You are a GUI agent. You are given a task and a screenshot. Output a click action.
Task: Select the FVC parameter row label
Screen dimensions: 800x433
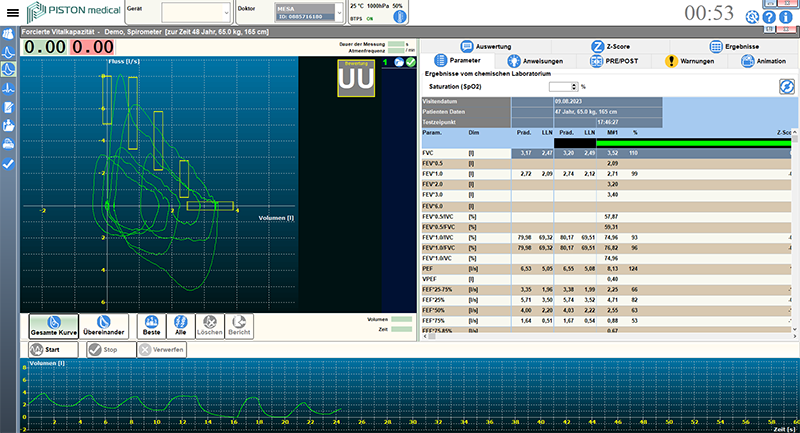point(428,153)
